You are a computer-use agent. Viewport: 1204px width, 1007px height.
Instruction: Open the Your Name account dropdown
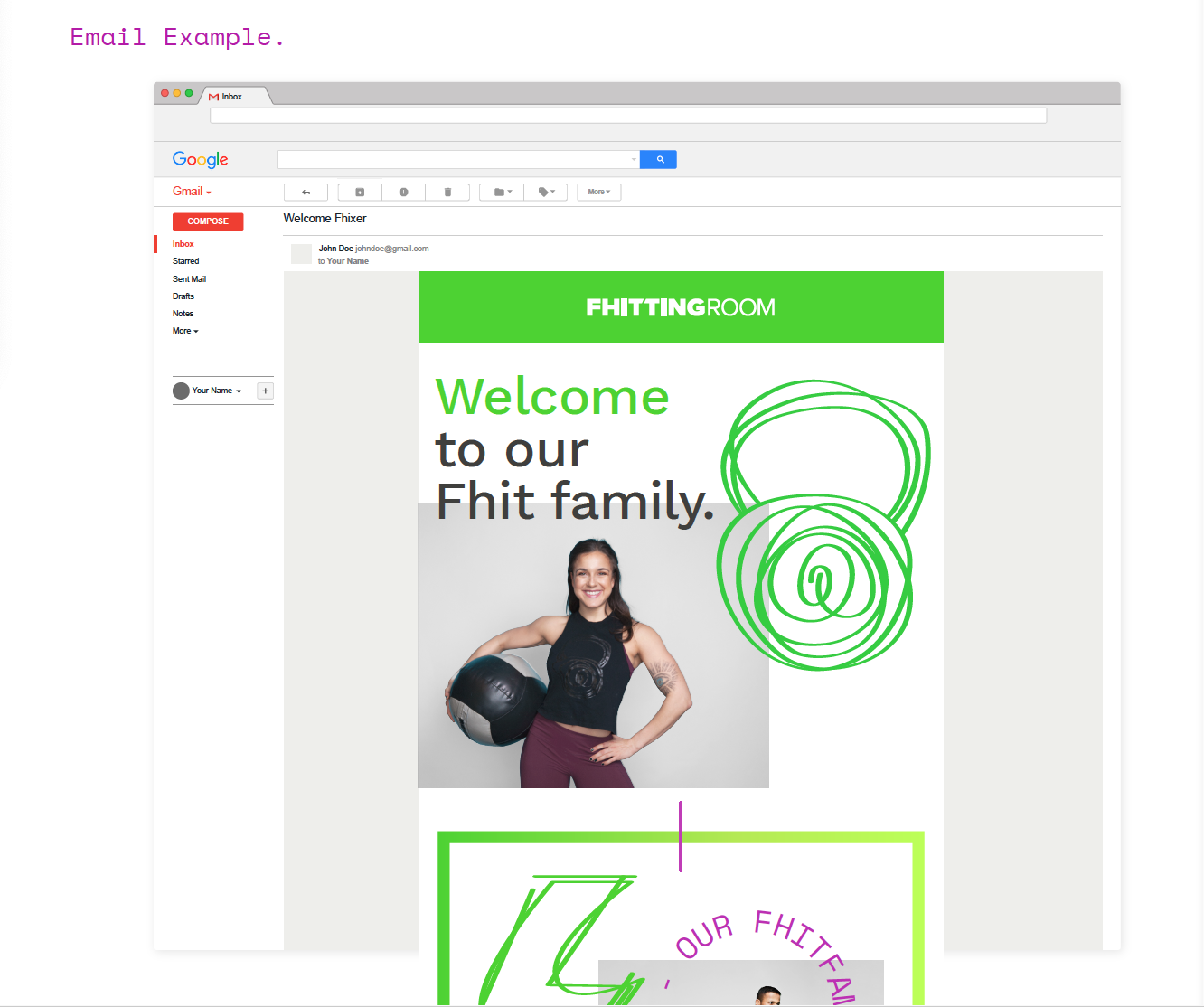217,391
